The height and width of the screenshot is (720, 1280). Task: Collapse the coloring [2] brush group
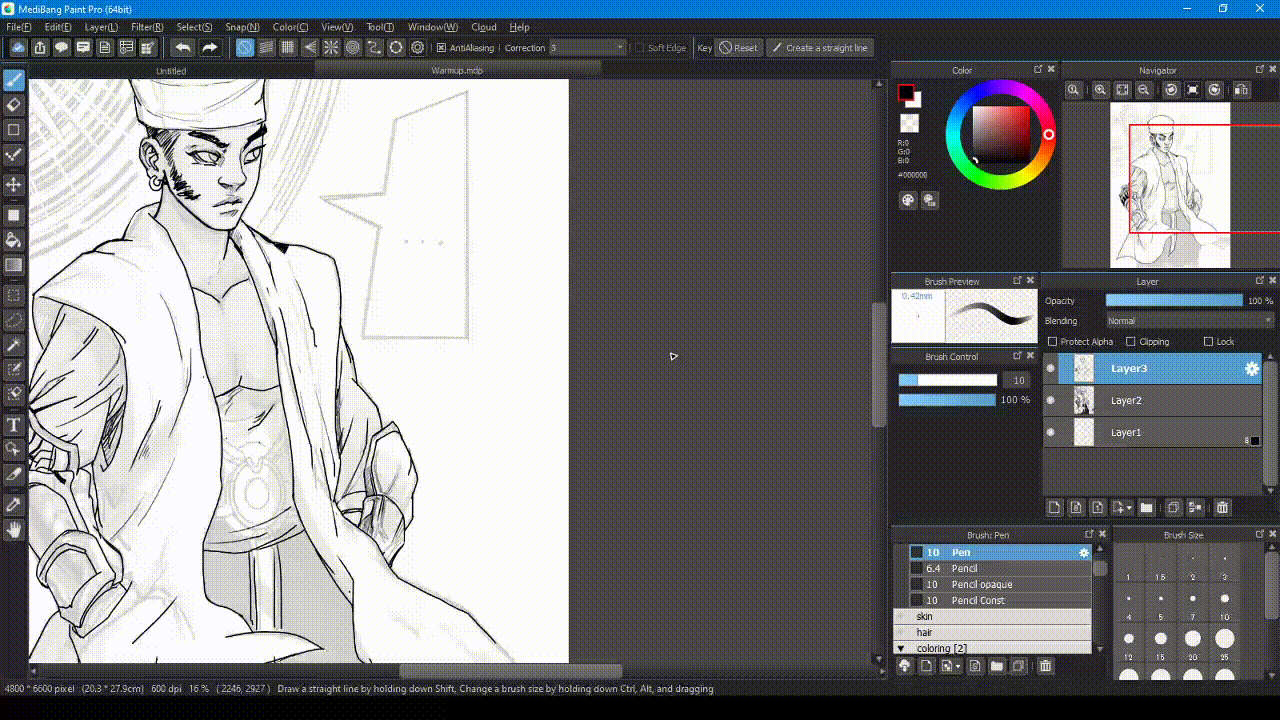(901, 648)
